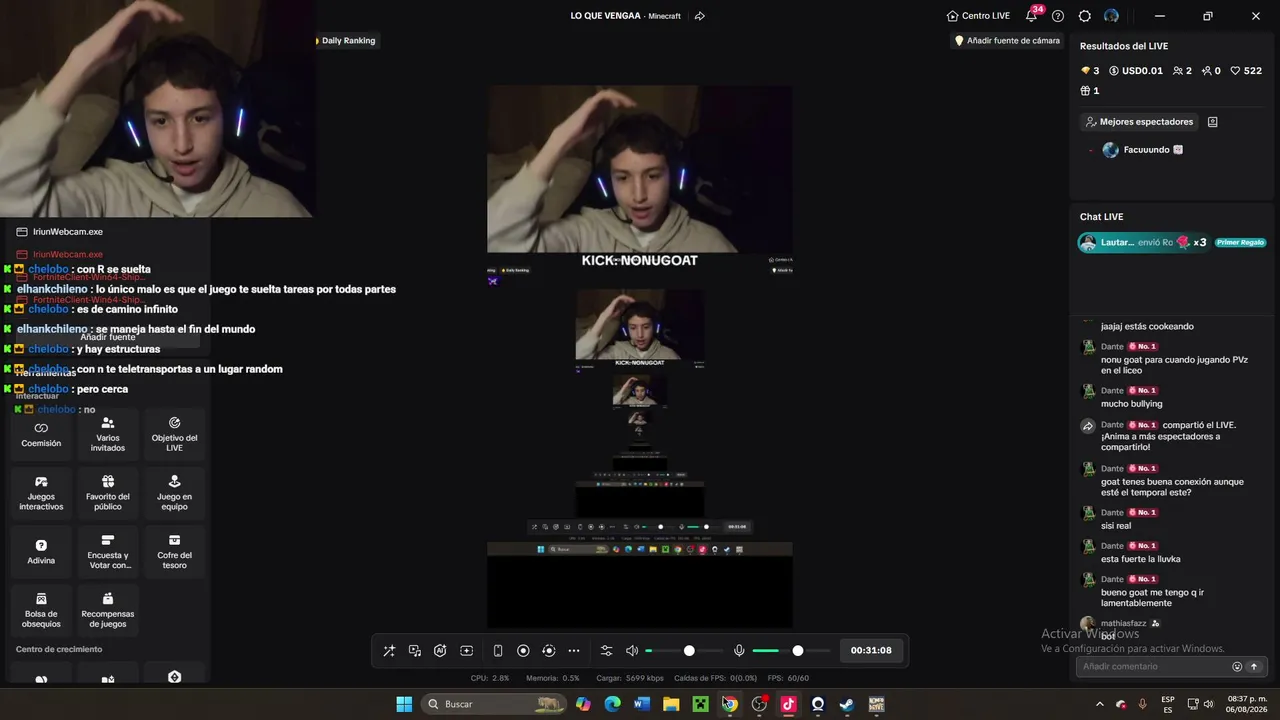This screenshot has width=1280, height=720.
Task: Open Bolsa de obsequios tool
Action: [x=41, y=611]
